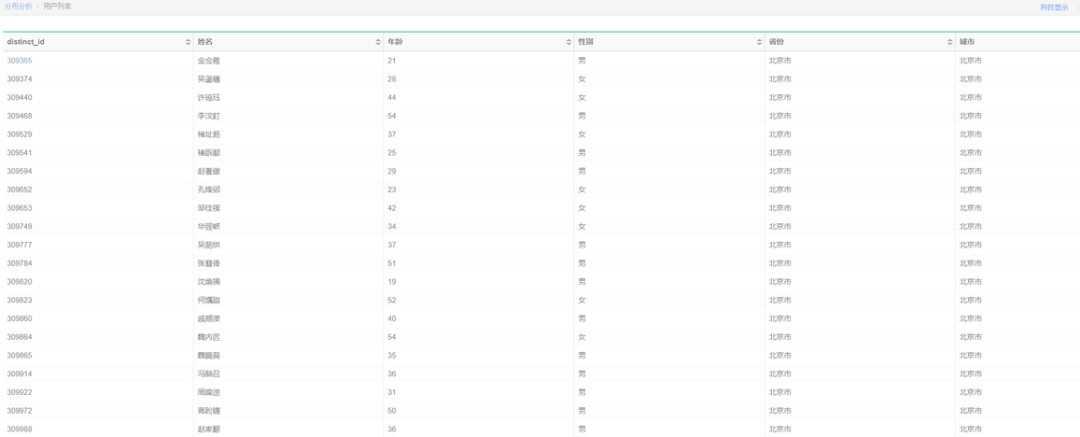Image resolution: width=1080 pixels, height=437 pixels.
Task: Select the 年龄 column header text
Action: click(x=395, y=42)
